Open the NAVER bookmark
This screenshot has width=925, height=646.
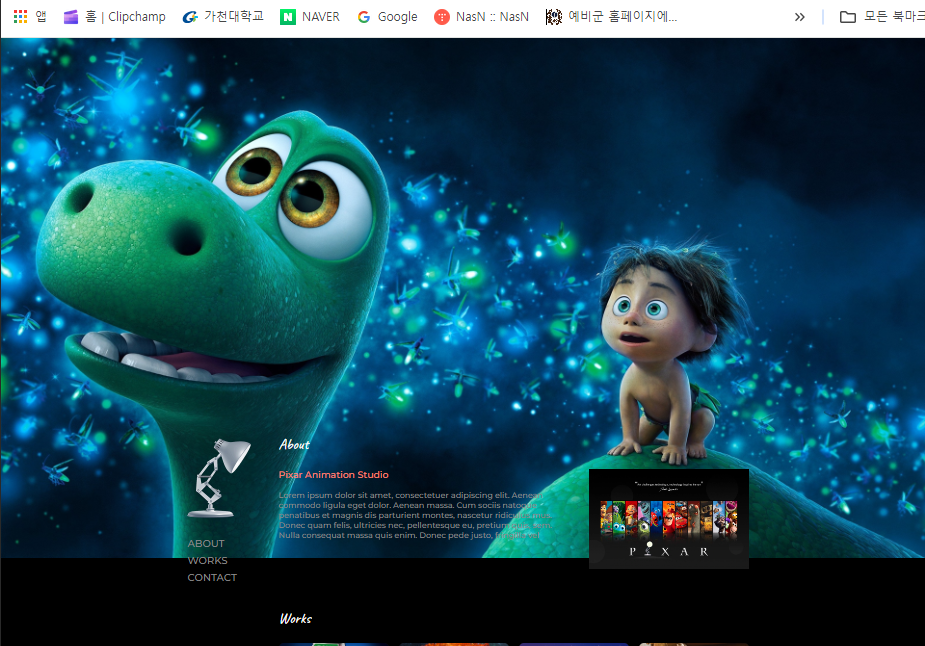310,17
